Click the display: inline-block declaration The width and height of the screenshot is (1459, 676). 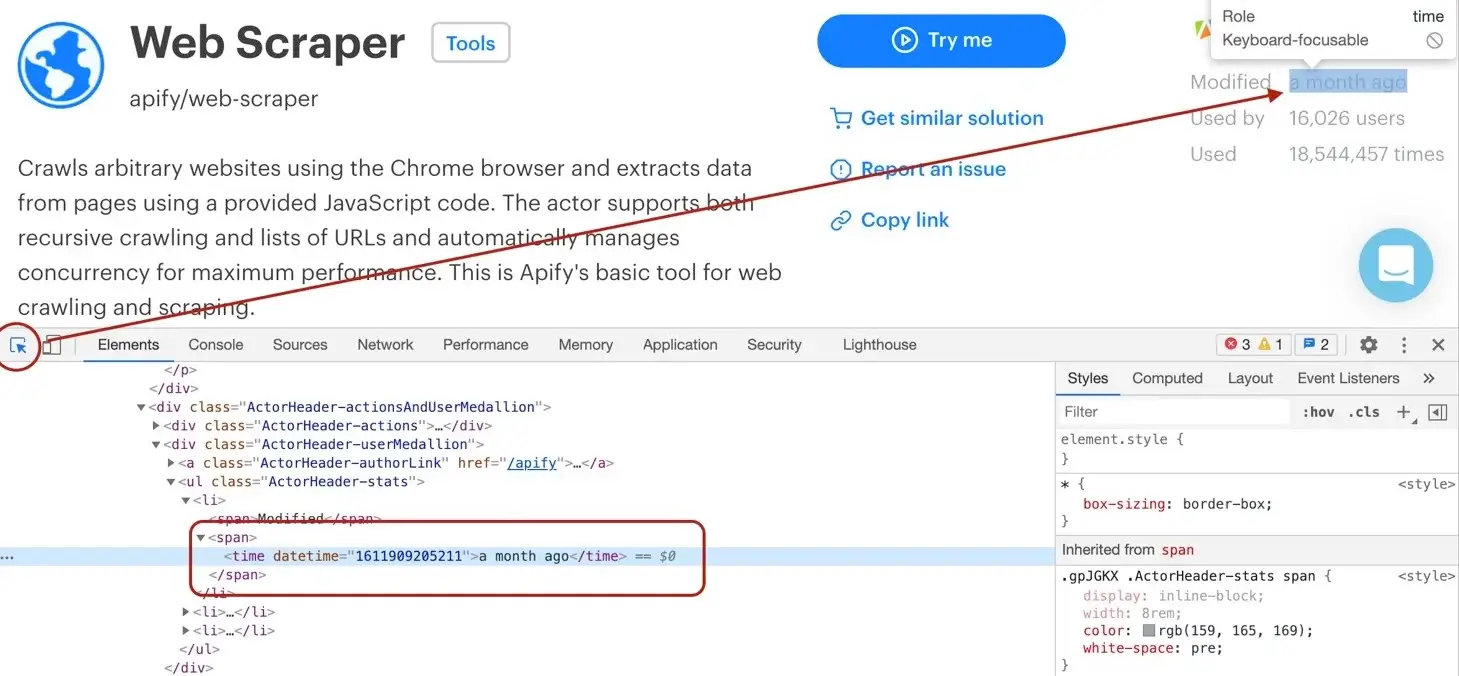[1174, 596]
